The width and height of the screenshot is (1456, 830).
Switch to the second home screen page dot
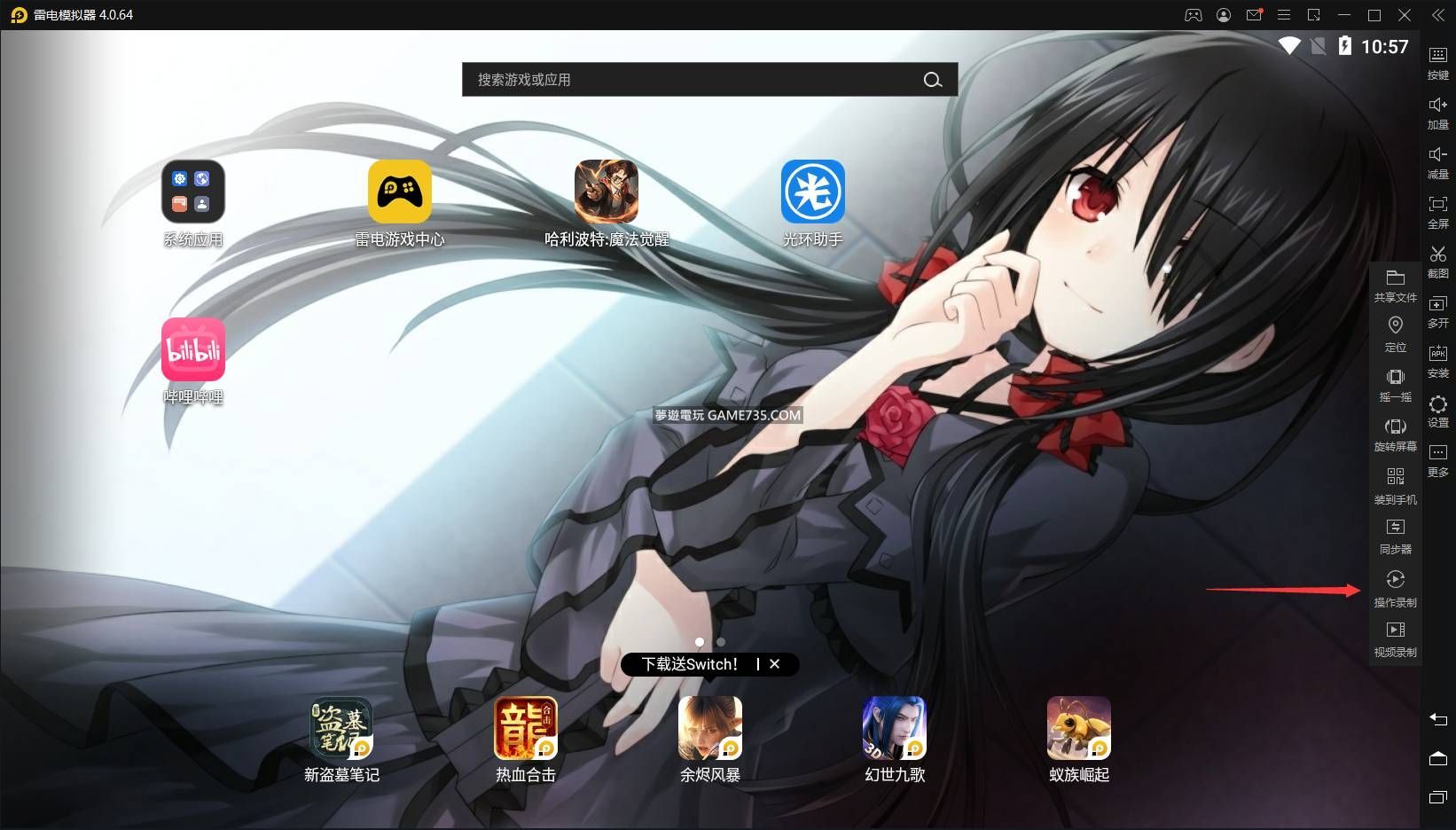[721, 642]
